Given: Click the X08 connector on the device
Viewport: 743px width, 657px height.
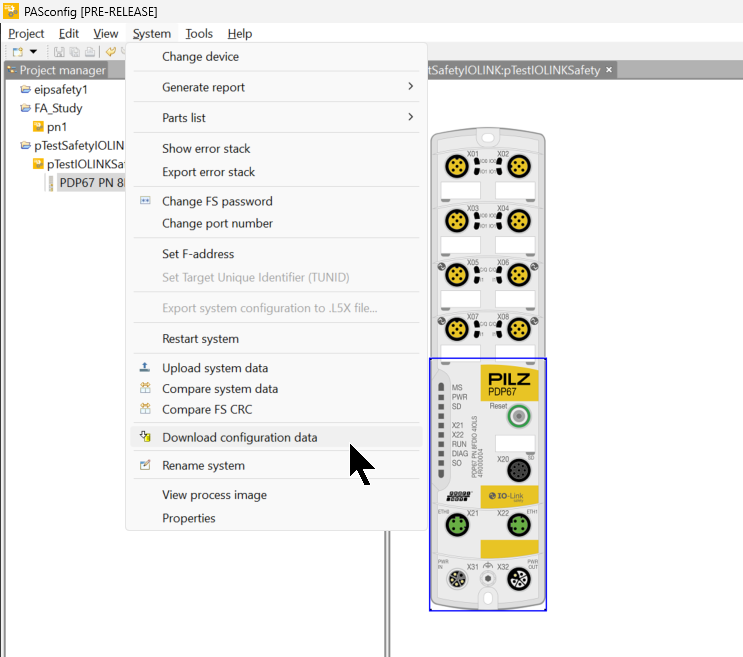Looking at the screenshot, I should click(x=519, y=329).
